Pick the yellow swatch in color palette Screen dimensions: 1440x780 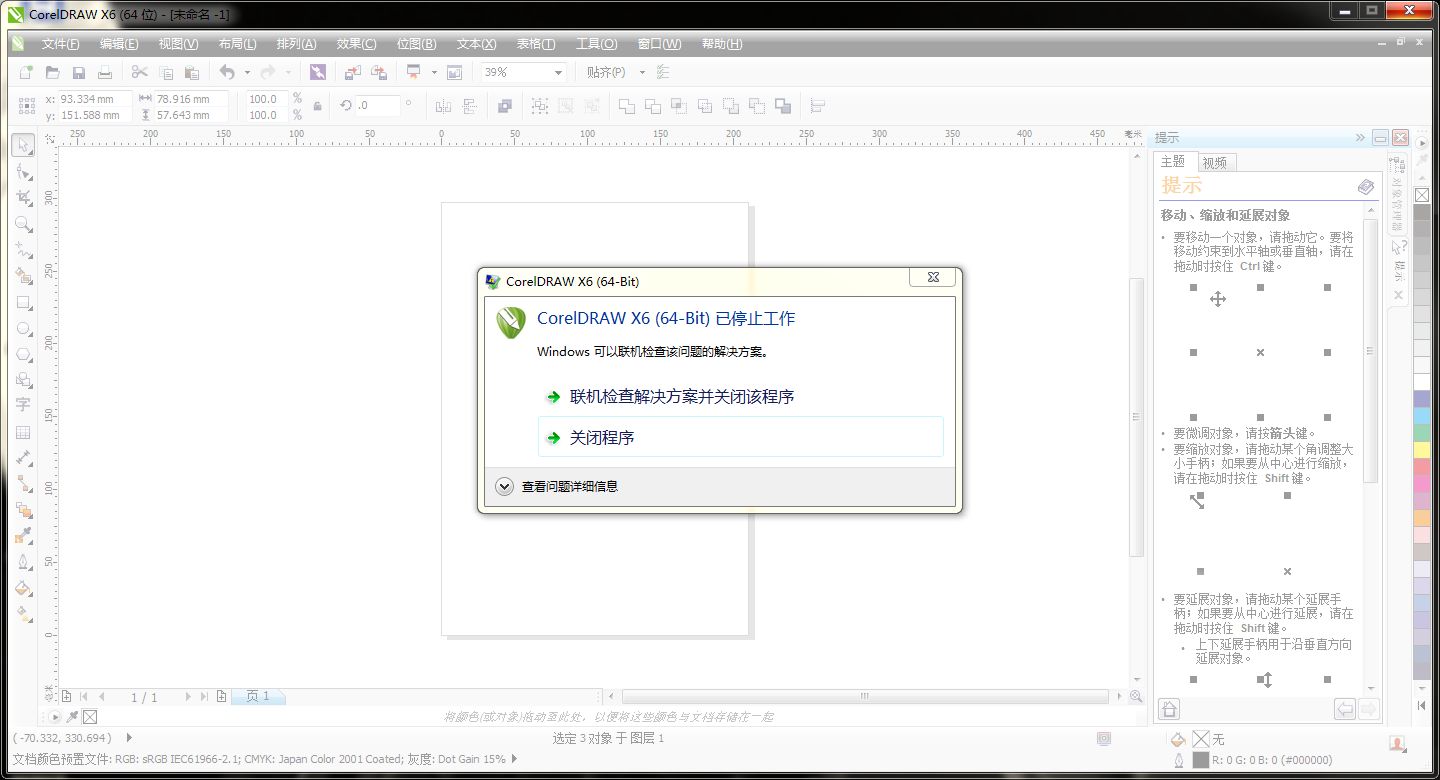pos(1422,450)
